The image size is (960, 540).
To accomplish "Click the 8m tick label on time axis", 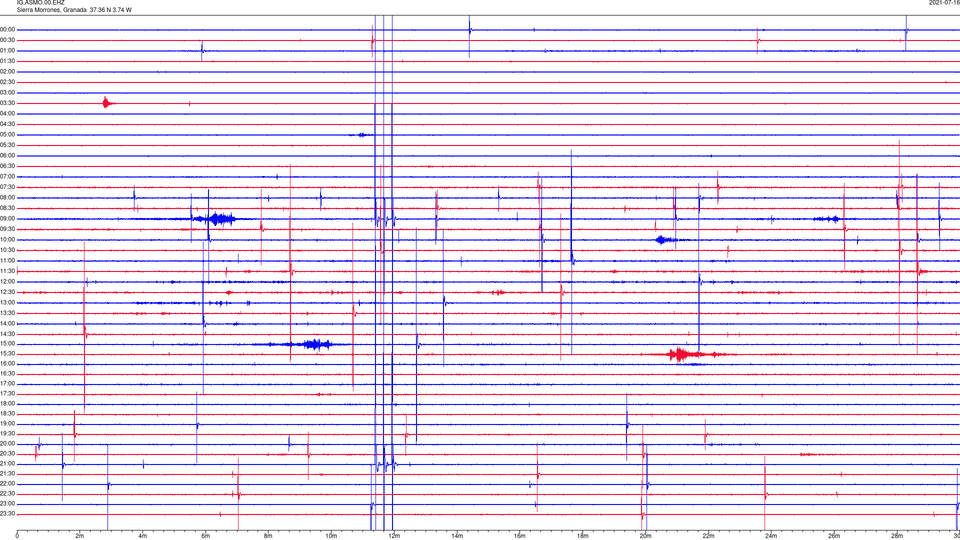I will pyautogui.click(x=268, y=536).
